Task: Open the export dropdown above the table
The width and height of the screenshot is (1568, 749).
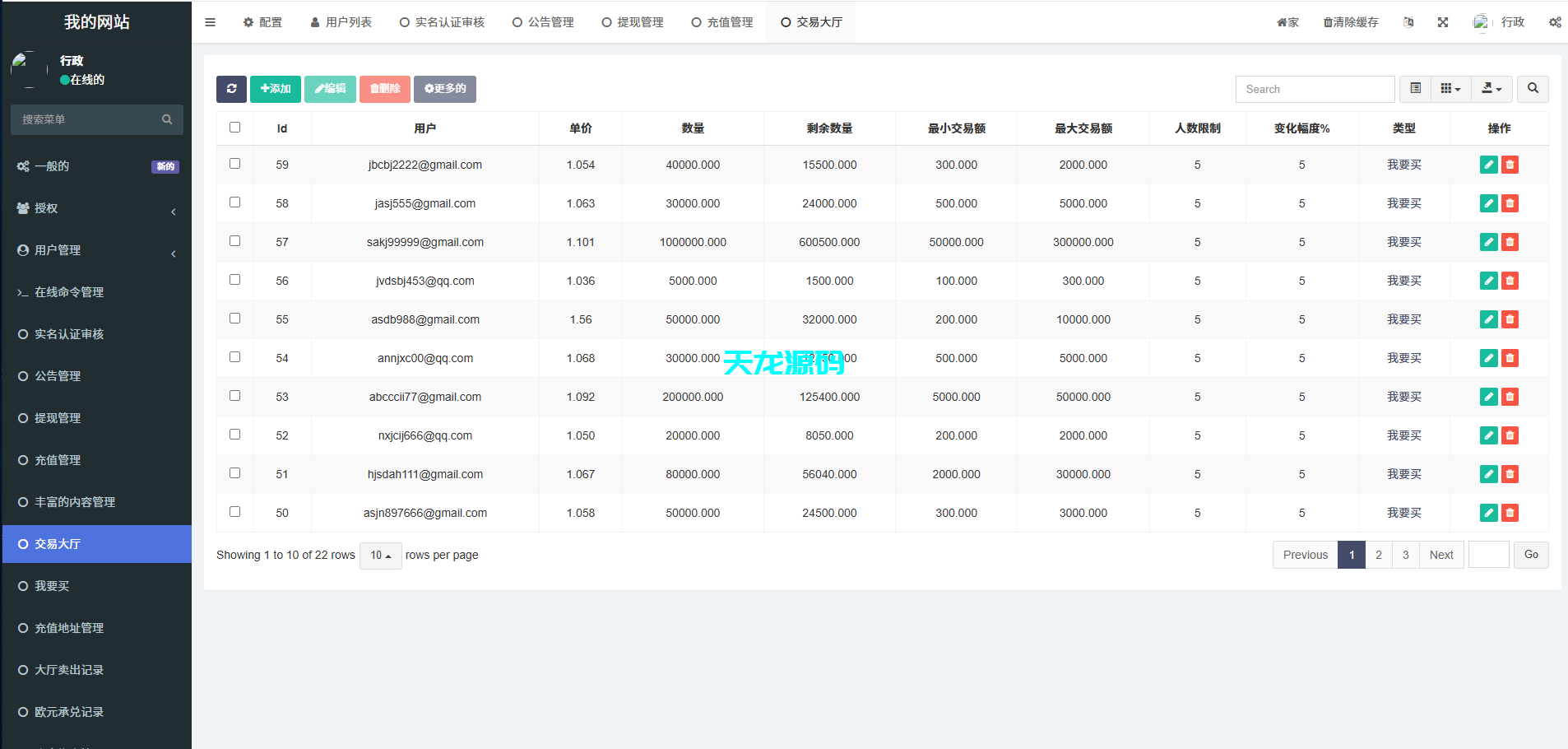Action: [x=1491, y=89]
